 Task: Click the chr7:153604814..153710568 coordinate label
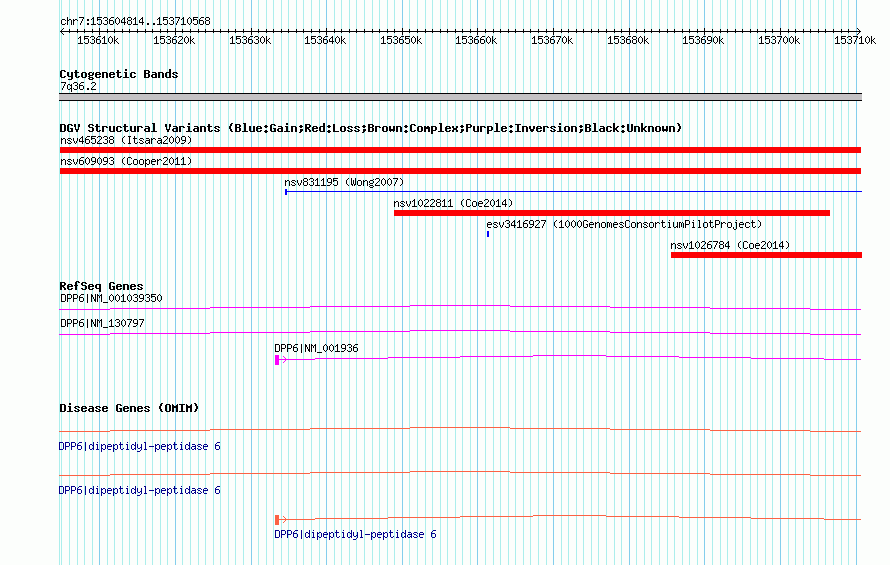pos(135,21)
